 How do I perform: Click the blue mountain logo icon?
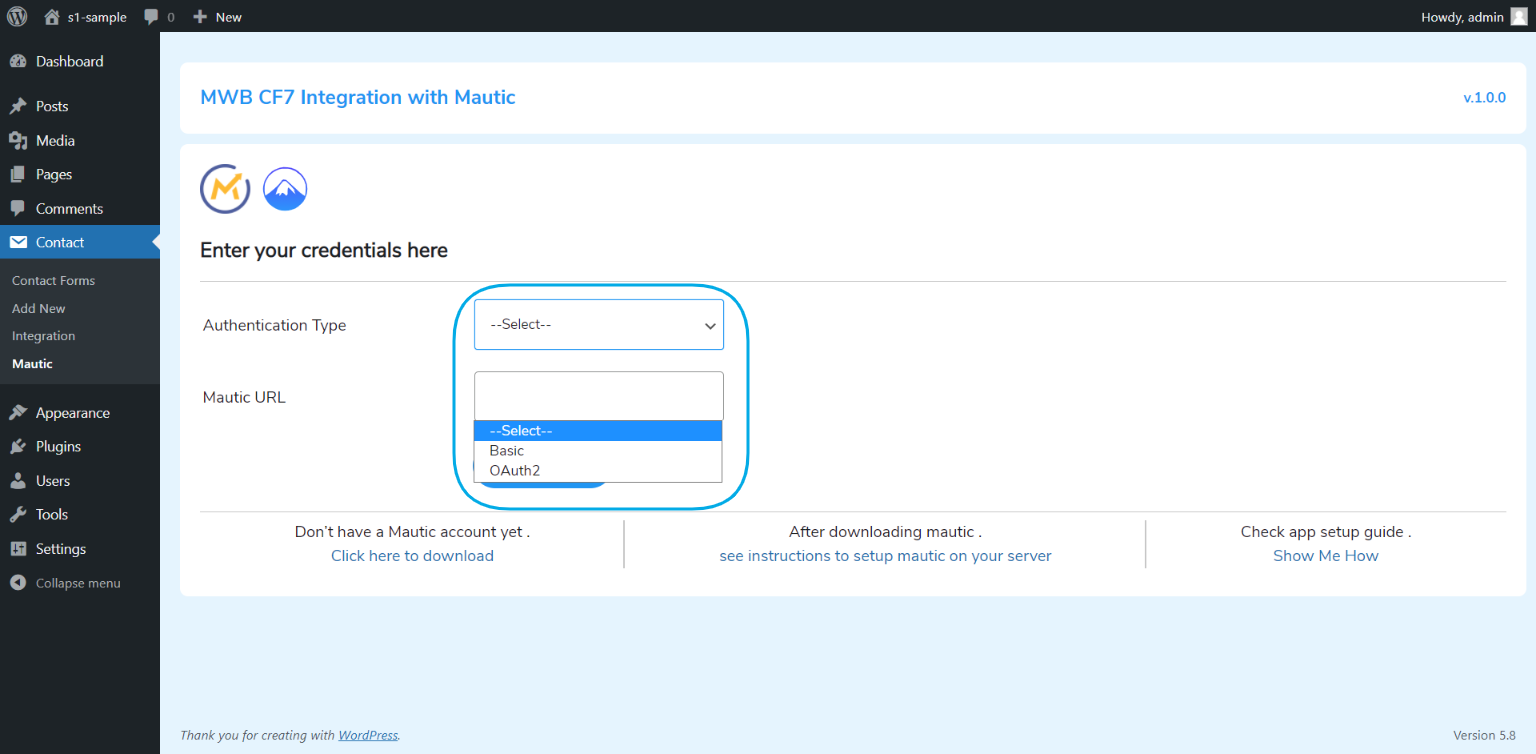pyautogui.click(x=285, y=189)
